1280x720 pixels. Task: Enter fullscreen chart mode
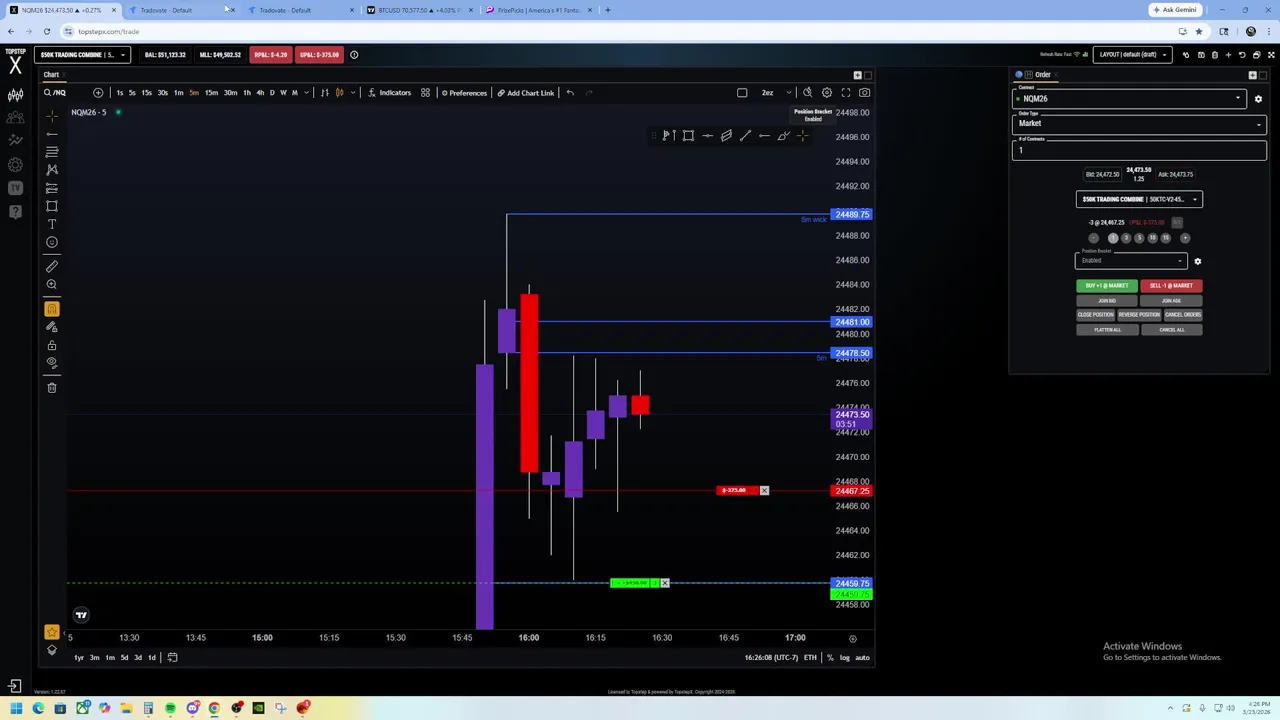[845, 93]
